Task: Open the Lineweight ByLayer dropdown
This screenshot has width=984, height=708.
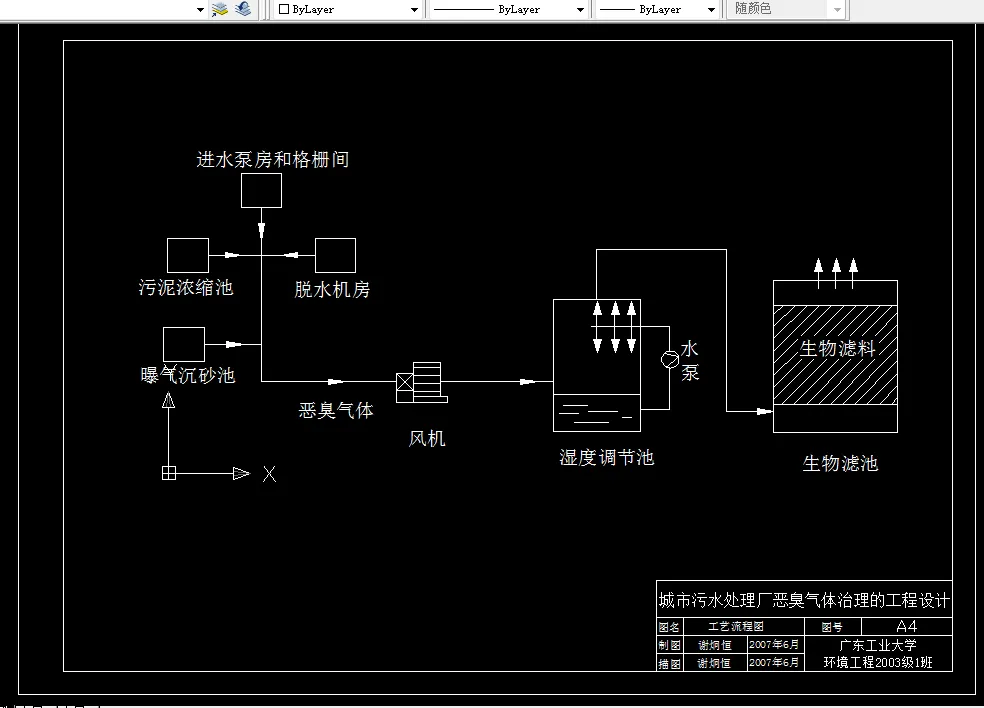Action: tap(710, 9)
